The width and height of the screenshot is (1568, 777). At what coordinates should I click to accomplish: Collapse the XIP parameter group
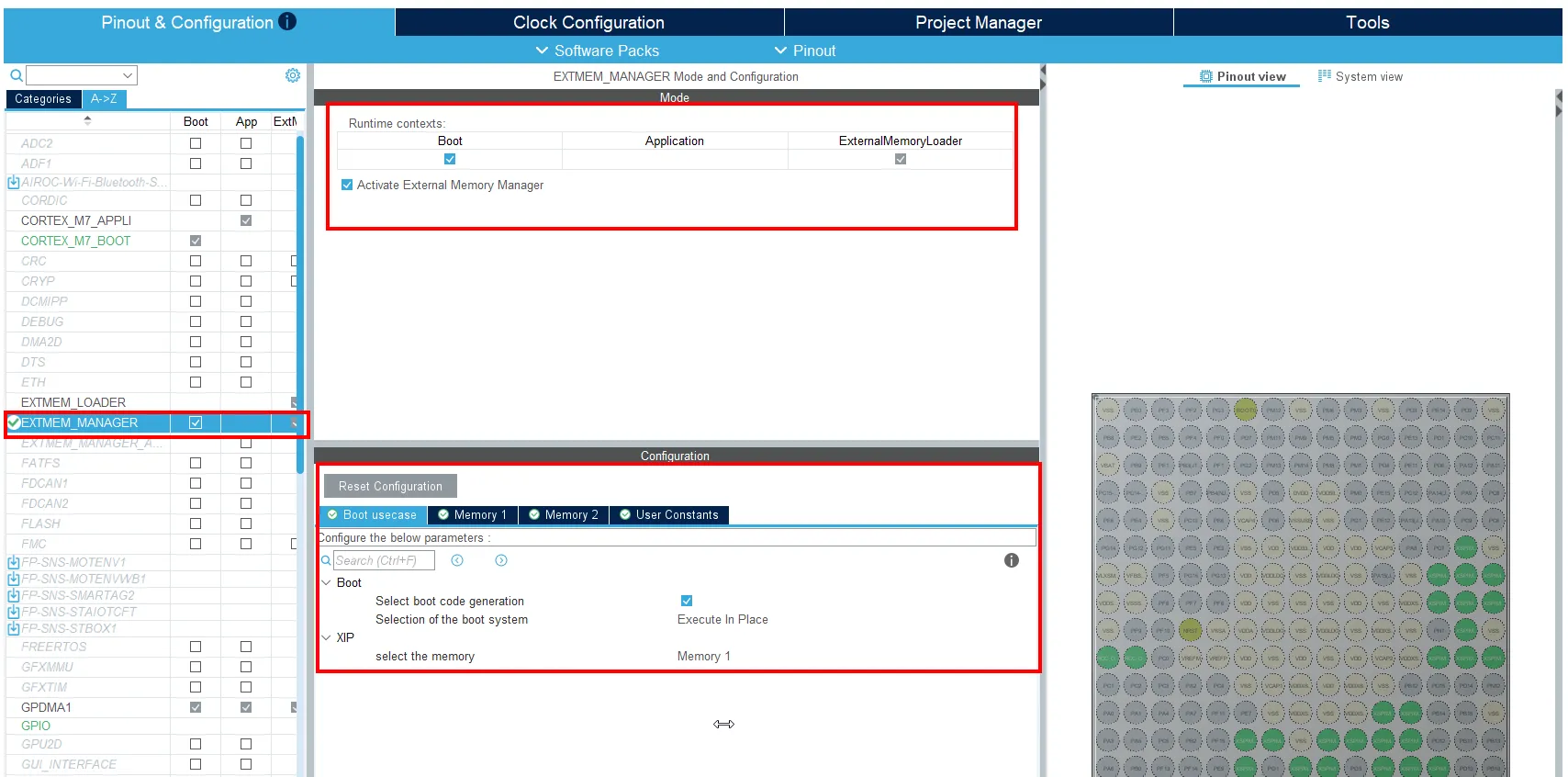pyautogui.click(x=326, y=637)
